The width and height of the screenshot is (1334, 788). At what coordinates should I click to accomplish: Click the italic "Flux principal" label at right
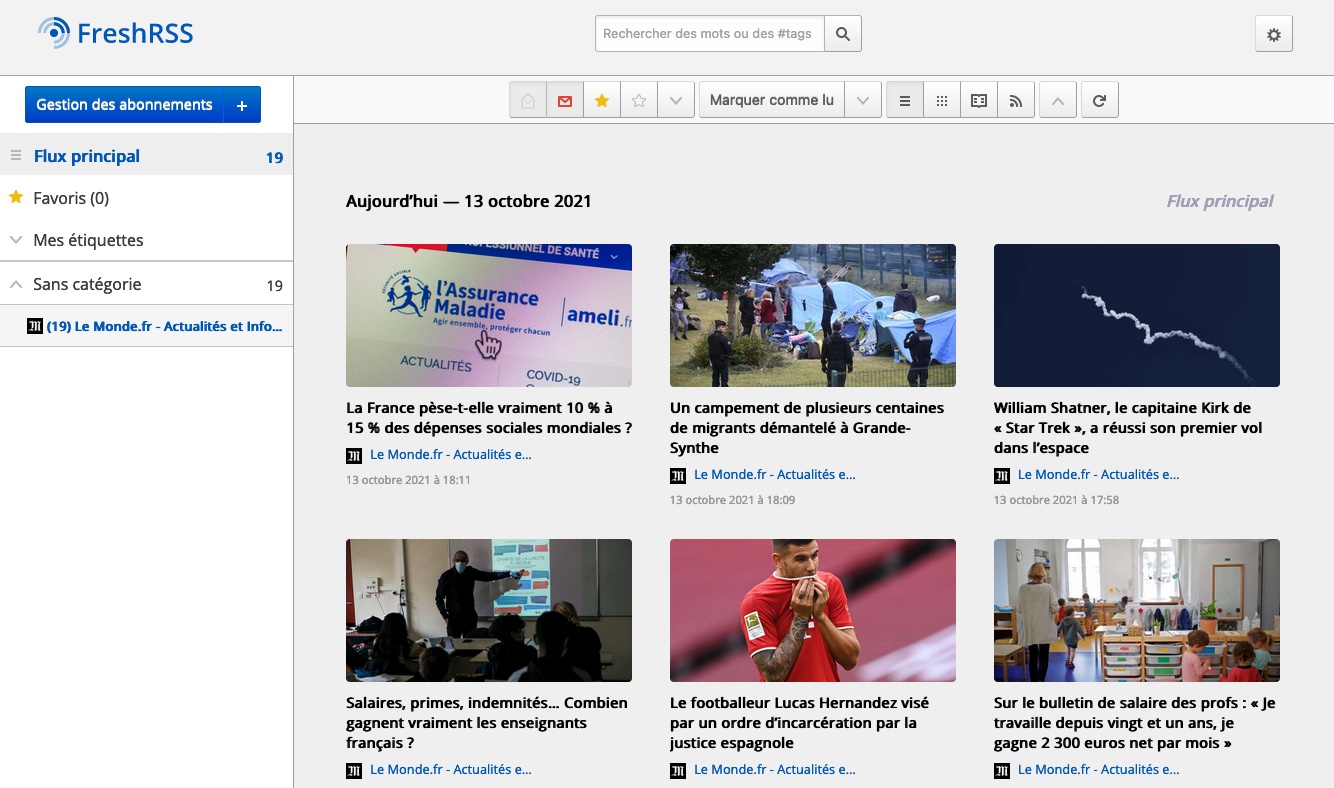[1220, 201]
